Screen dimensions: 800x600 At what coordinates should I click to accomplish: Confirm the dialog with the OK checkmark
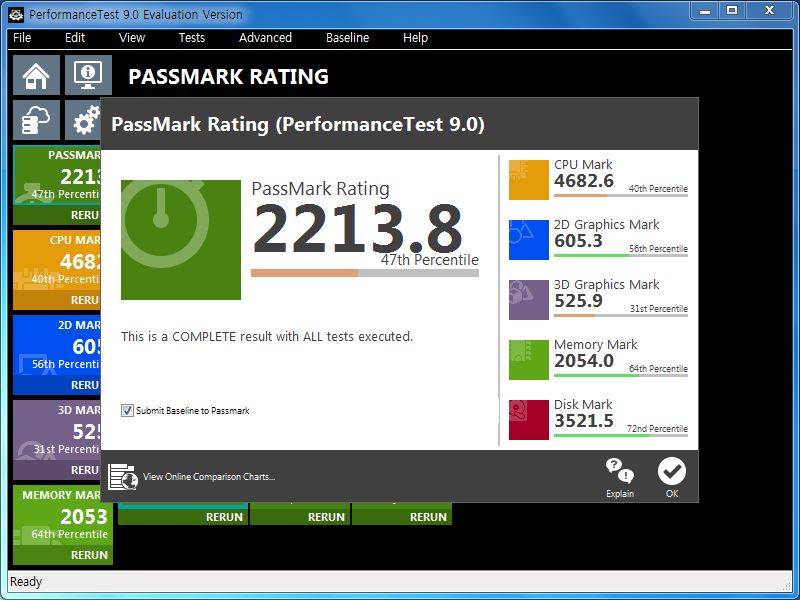[x=671, y=478]
